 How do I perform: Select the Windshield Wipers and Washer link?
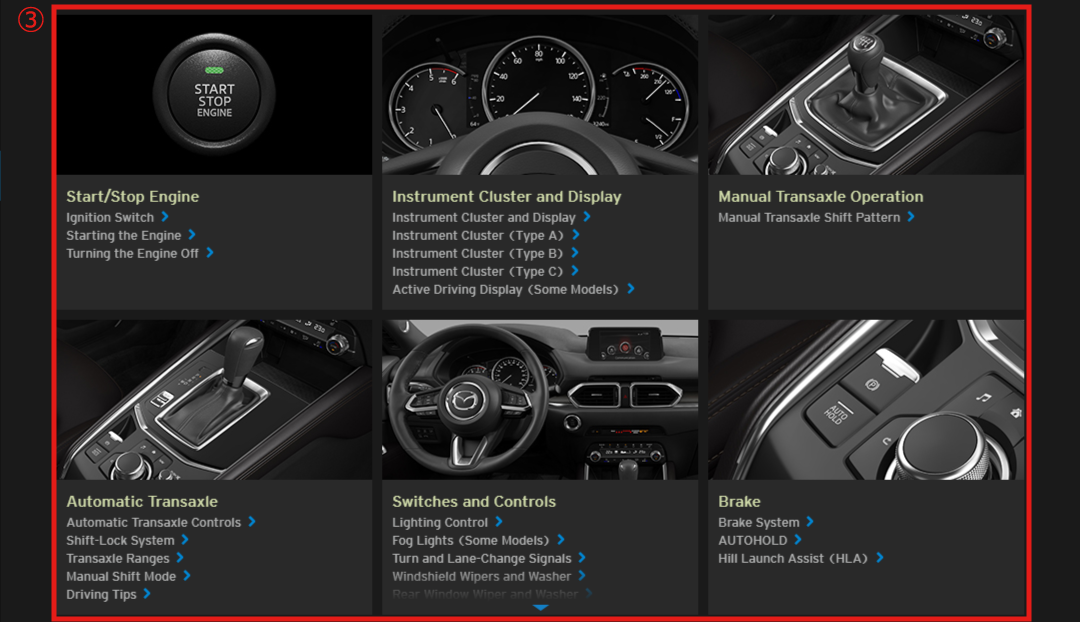(x=481, y=577)
